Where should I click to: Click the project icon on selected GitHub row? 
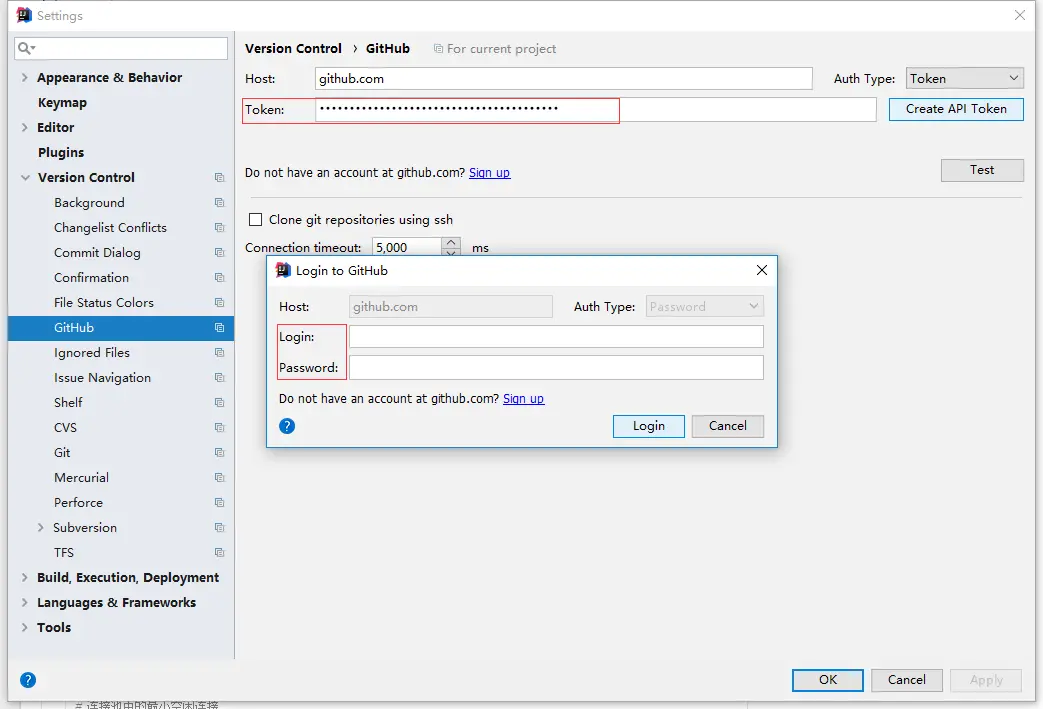(220, 328)
